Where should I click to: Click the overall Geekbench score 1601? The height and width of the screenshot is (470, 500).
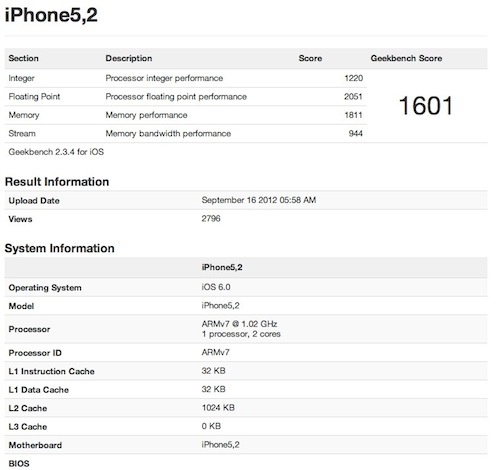click(426, 106)
